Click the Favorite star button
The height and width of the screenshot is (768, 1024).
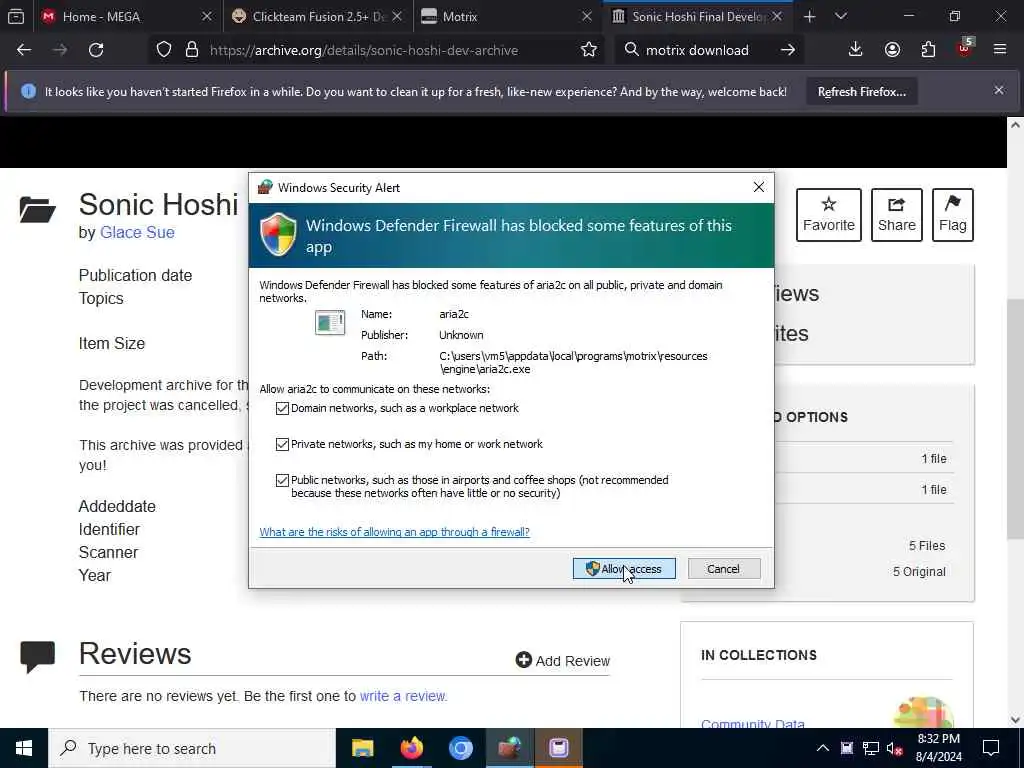829,215
